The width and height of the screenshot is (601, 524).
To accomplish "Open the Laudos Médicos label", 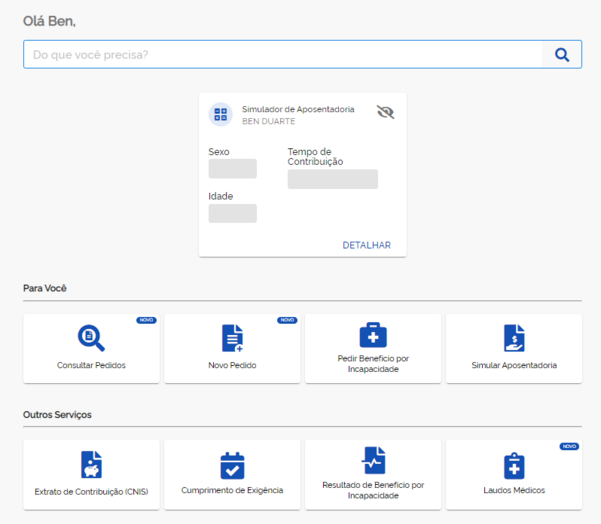I will (514, 490).
